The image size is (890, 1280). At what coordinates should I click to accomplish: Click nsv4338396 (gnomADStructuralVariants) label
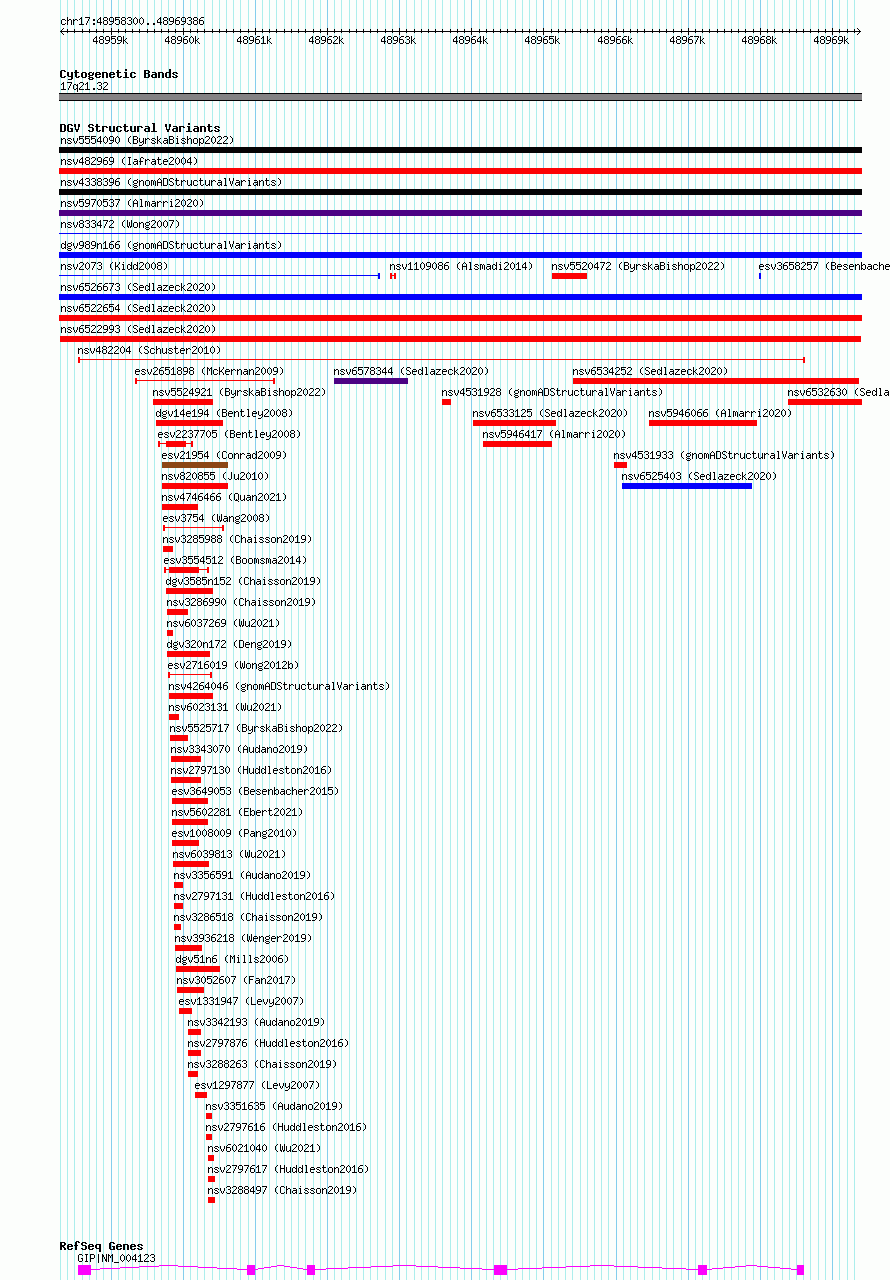coord(171,182)
